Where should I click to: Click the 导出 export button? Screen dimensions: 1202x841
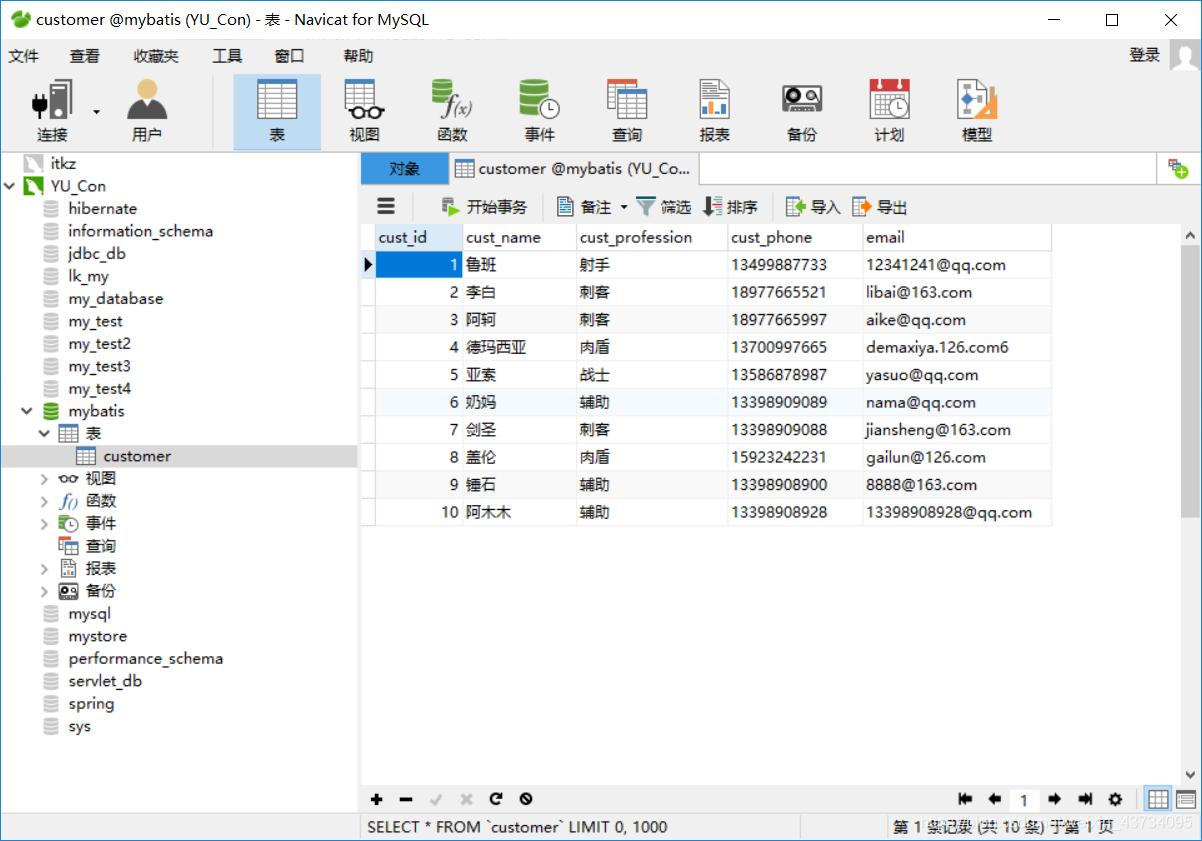[x=880, y=207]
